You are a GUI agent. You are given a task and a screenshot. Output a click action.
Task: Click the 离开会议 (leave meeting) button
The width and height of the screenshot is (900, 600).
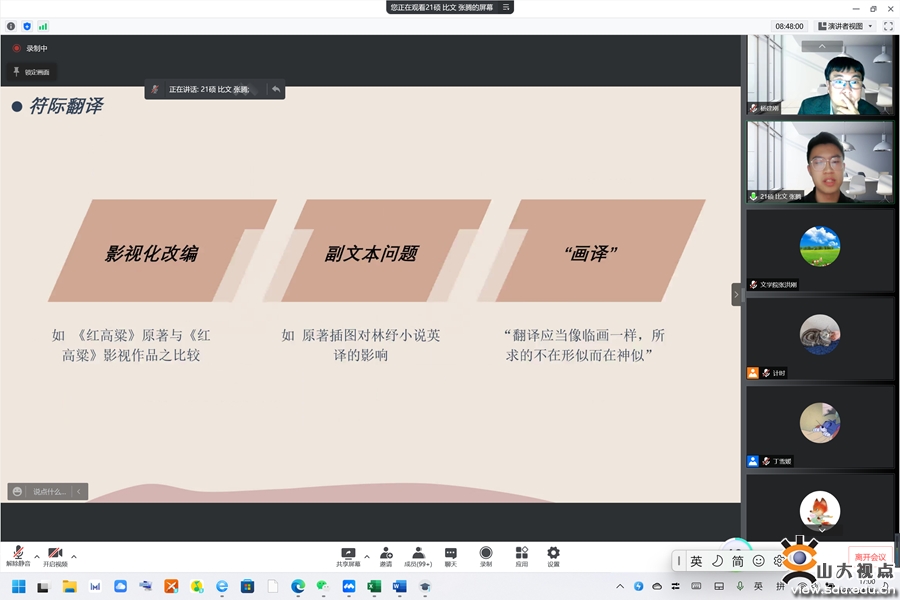869,556
